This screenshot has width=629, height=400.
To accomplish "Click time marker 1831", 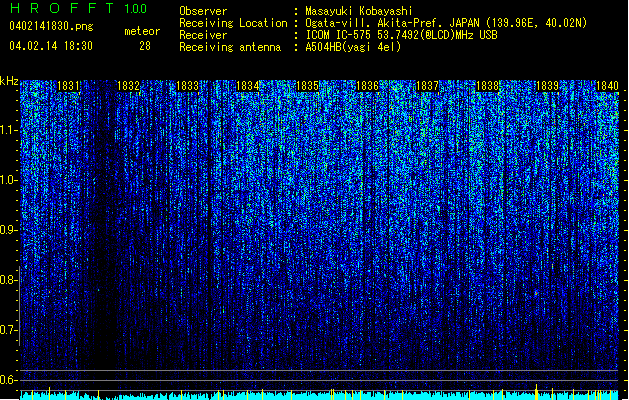I will point(68,86).
